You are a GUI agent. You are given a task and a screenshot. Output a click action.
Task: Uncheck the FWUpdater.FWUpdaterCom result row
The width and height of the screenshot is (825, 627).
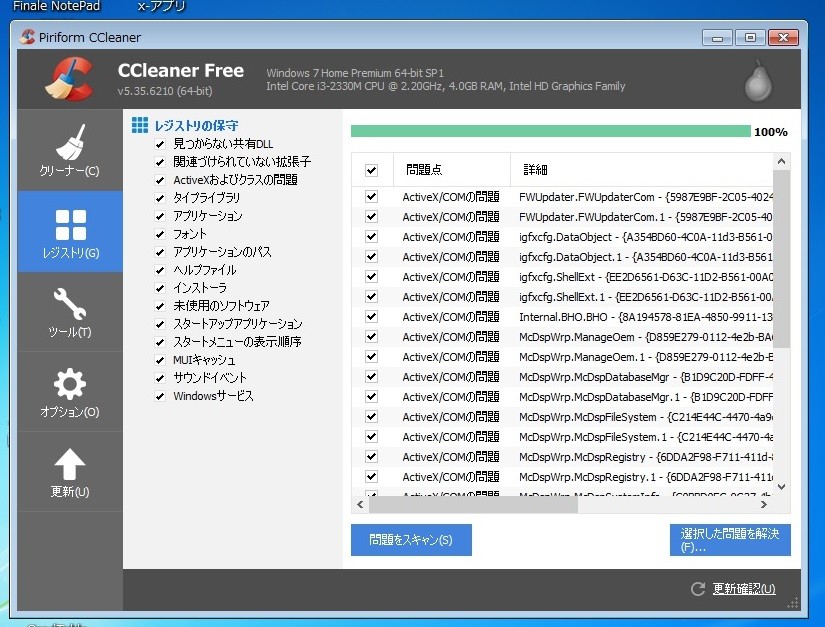tap(371, 197)
